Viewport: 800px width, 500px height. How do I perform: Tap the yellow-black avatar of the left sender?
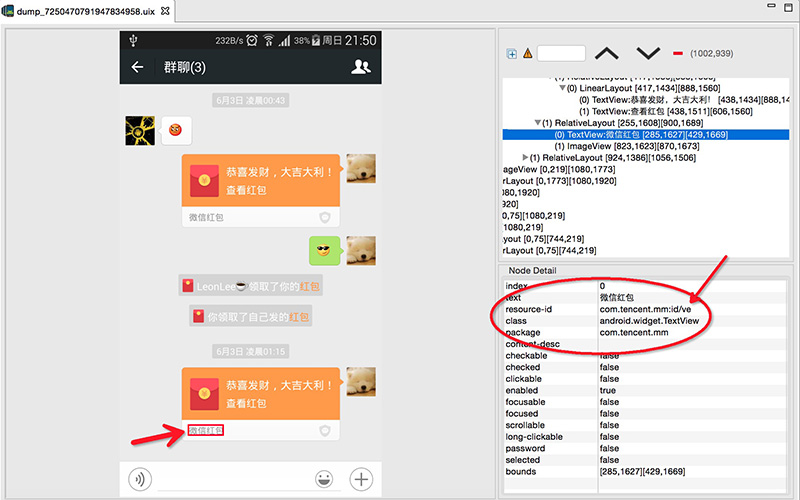point(140,131)
